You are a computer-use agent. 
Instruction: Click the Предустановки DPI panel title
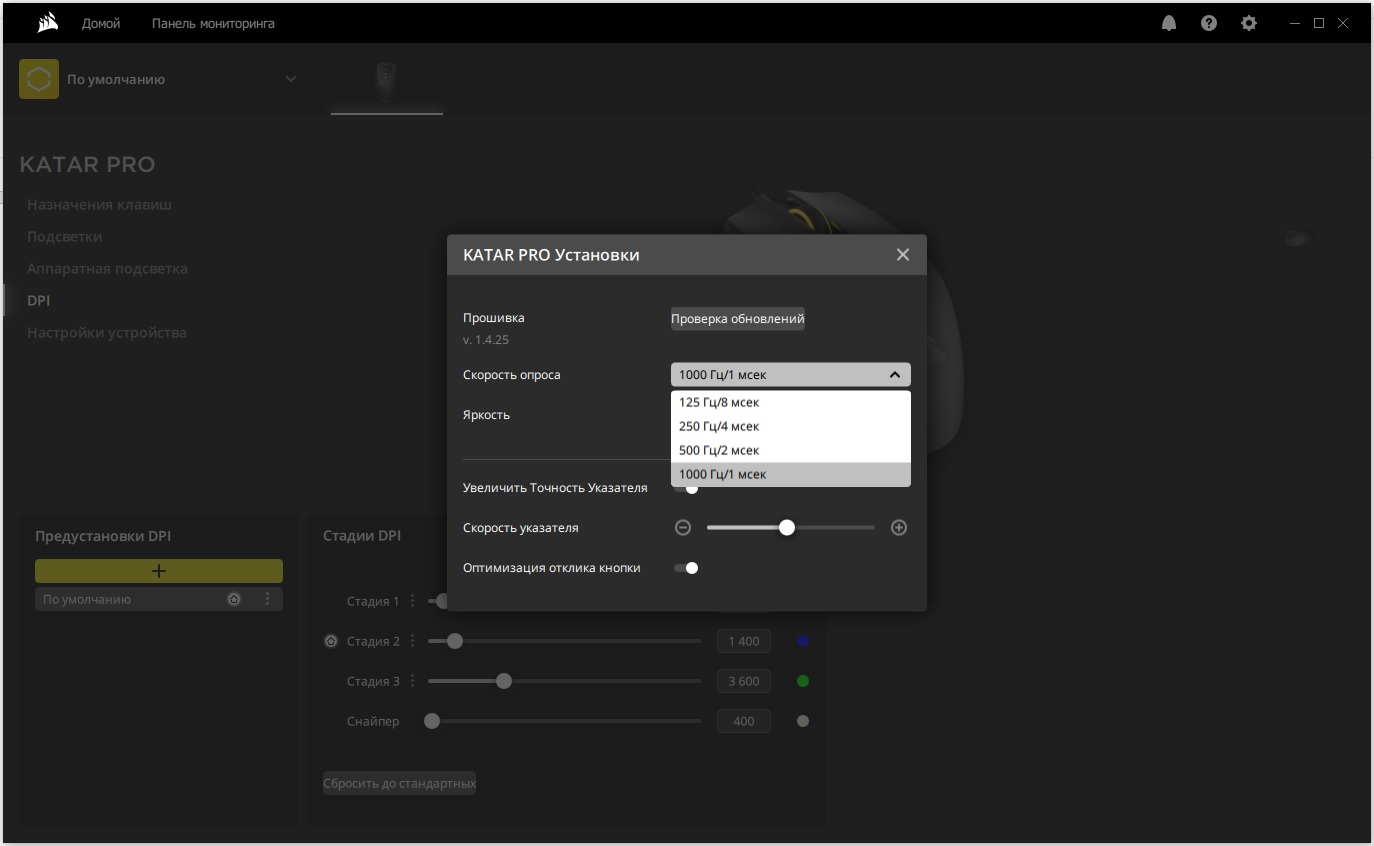tap(103, 536)
